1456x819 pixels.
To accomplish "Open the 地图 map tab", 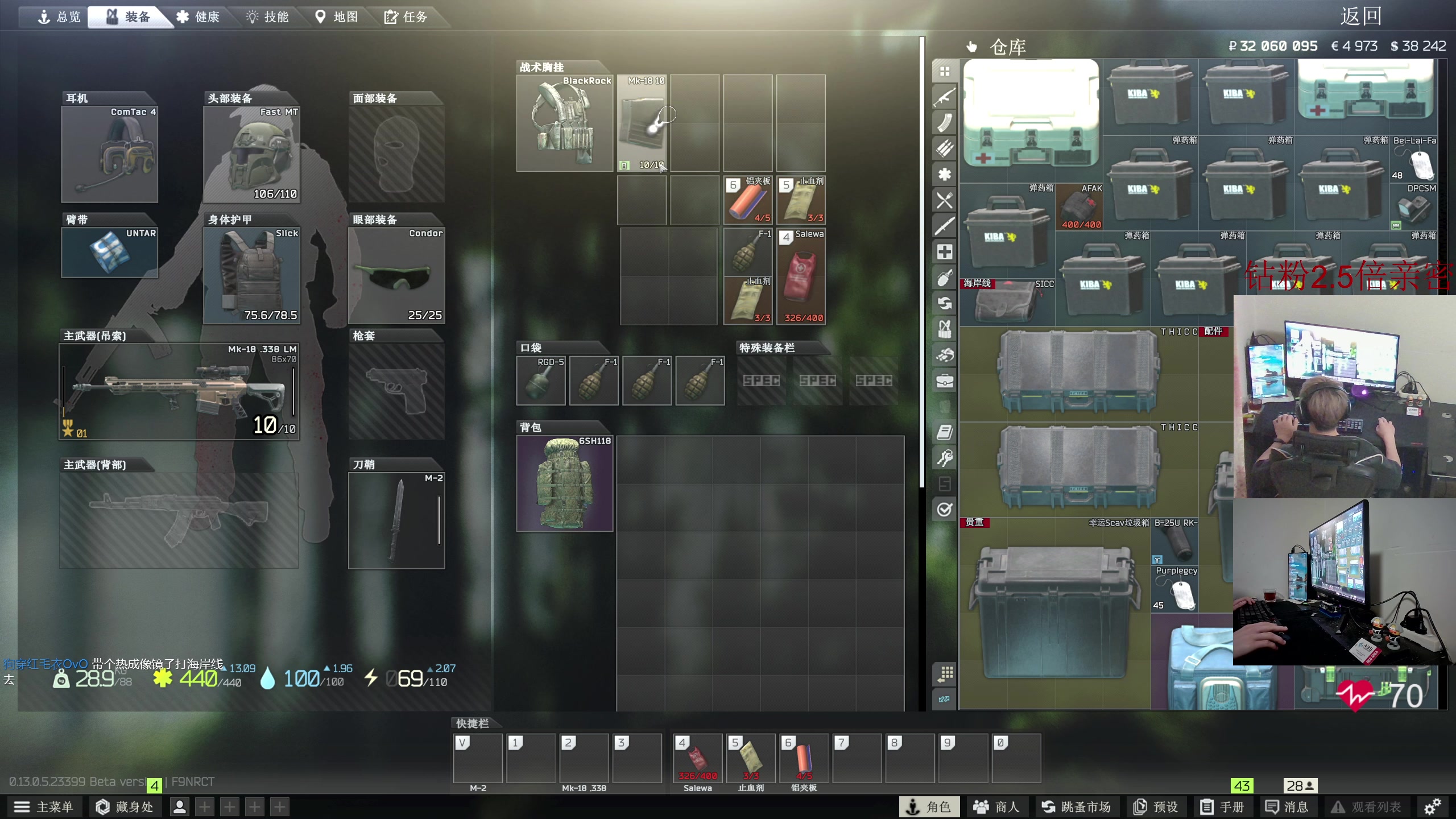I will click(337, 17).
